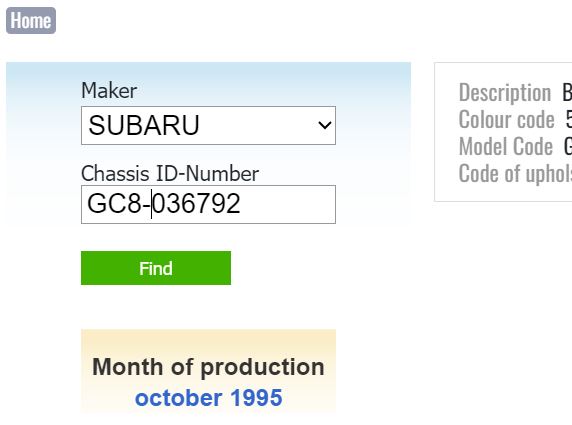The image size is (572, 425).
Task: Open the Maker dropdown showing SUBARU
Action: (x=208, y=125)
